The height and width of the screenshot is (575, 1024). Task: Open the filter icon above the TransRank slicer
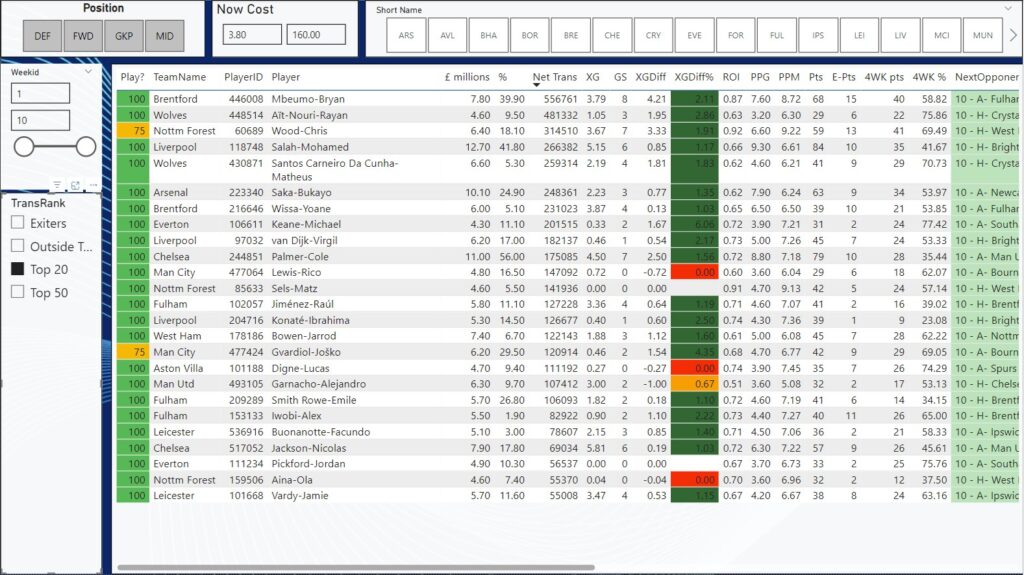57,185
